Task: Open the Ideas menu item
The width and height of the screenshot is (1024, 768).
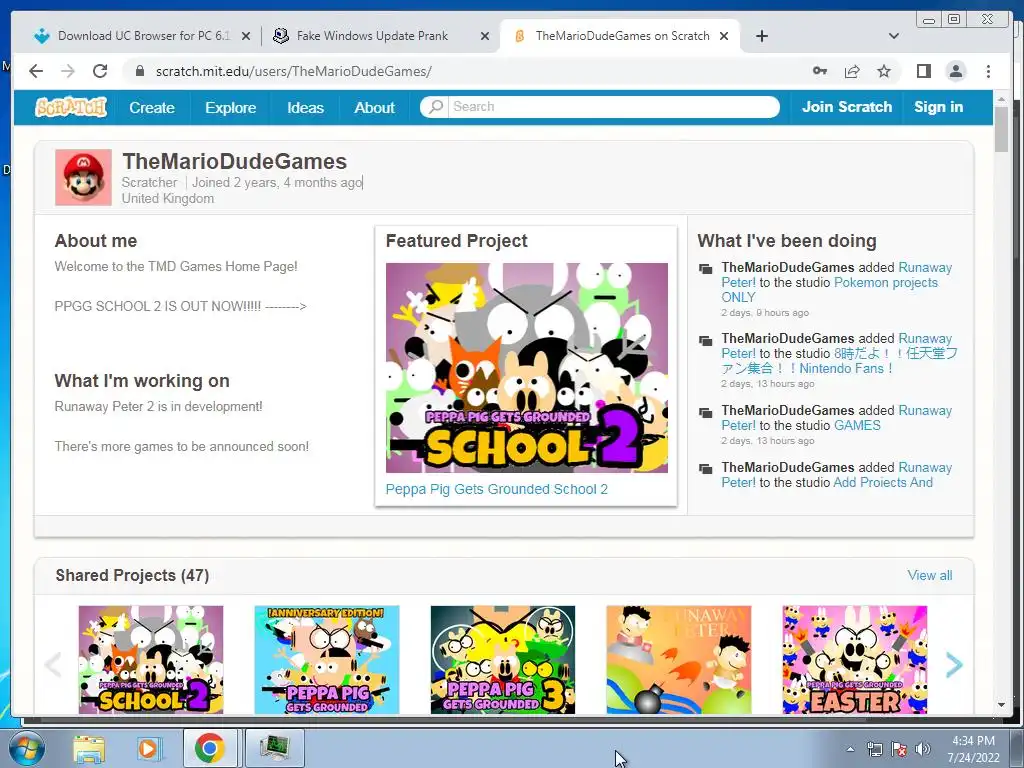Action: point(305,107)
